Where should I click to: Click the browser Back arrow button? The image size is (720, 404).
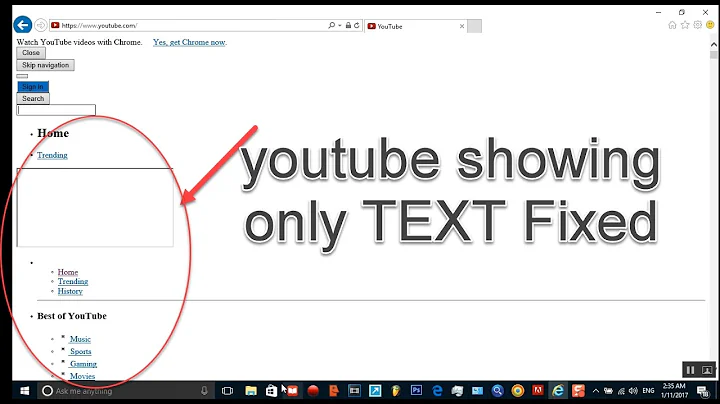pos(22,25)
